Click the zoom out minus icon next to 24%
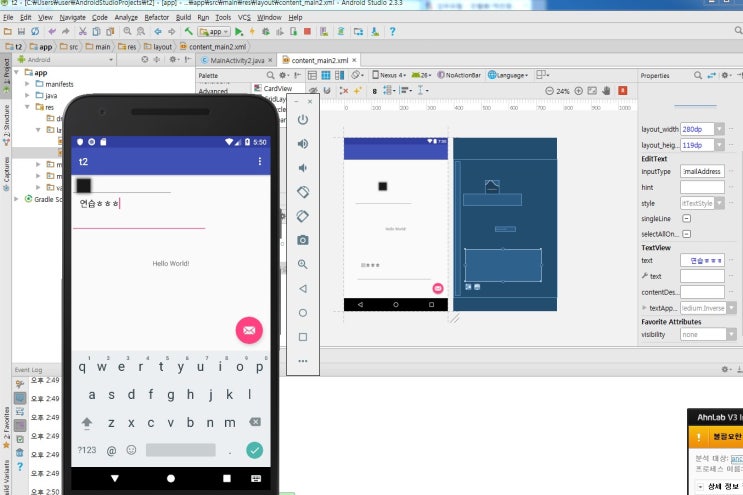This screenshot has height=495, width=743. click(x=549, y=91)
